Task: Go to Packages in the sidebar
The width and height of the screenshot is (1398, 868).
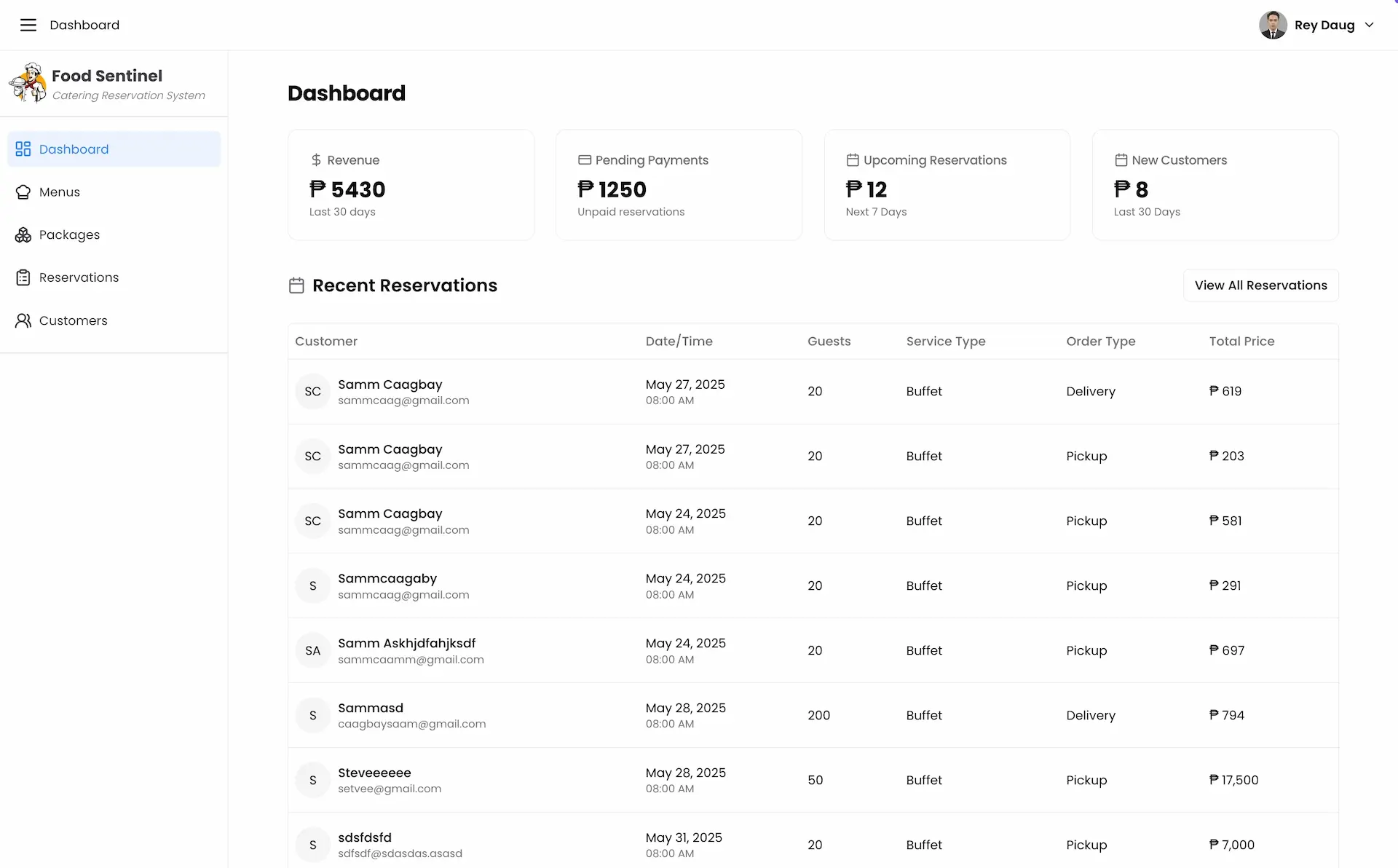Action: coord(114,235)
